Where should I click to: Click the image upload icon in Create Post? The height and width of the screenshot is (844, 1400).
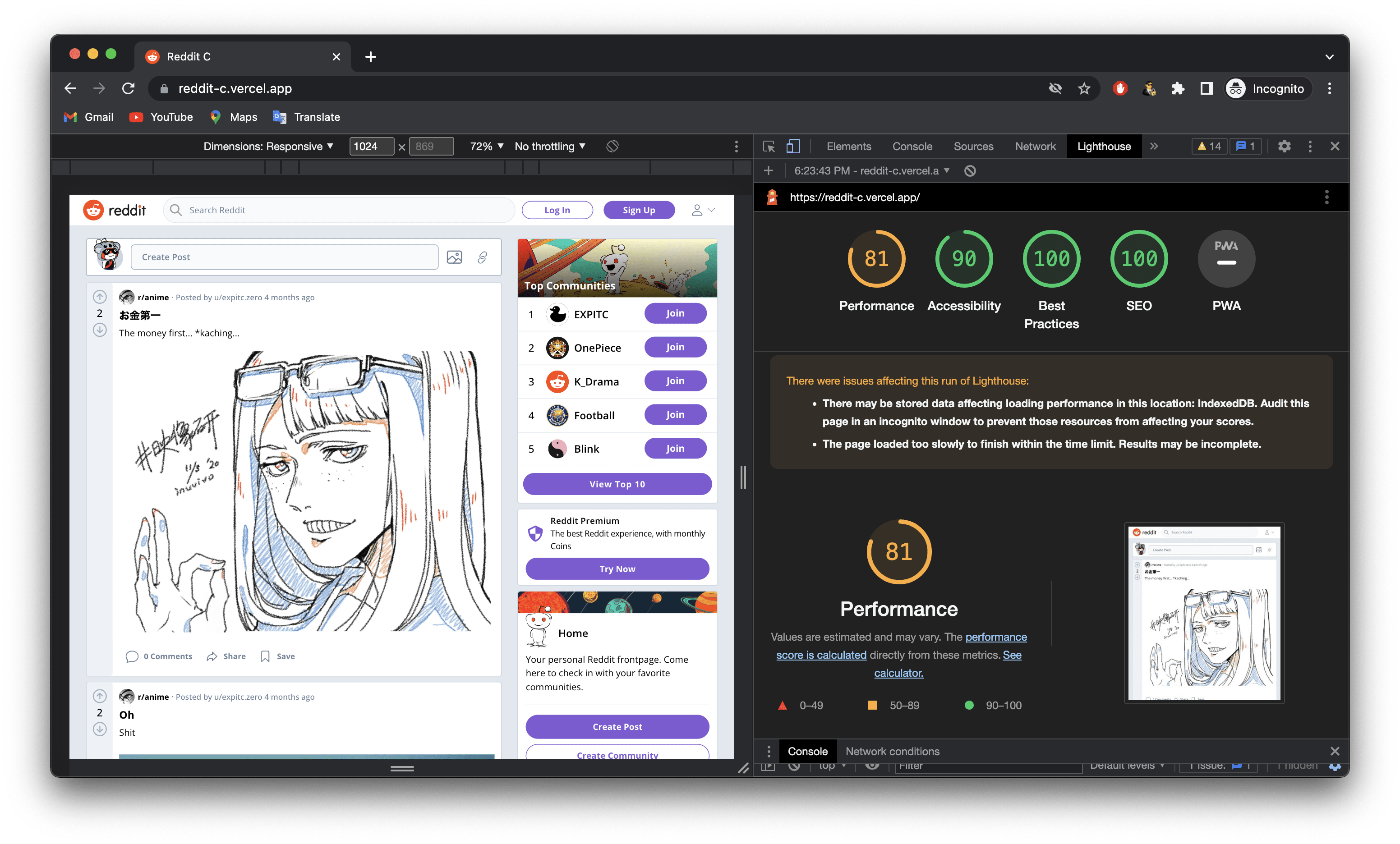(455, 257)
